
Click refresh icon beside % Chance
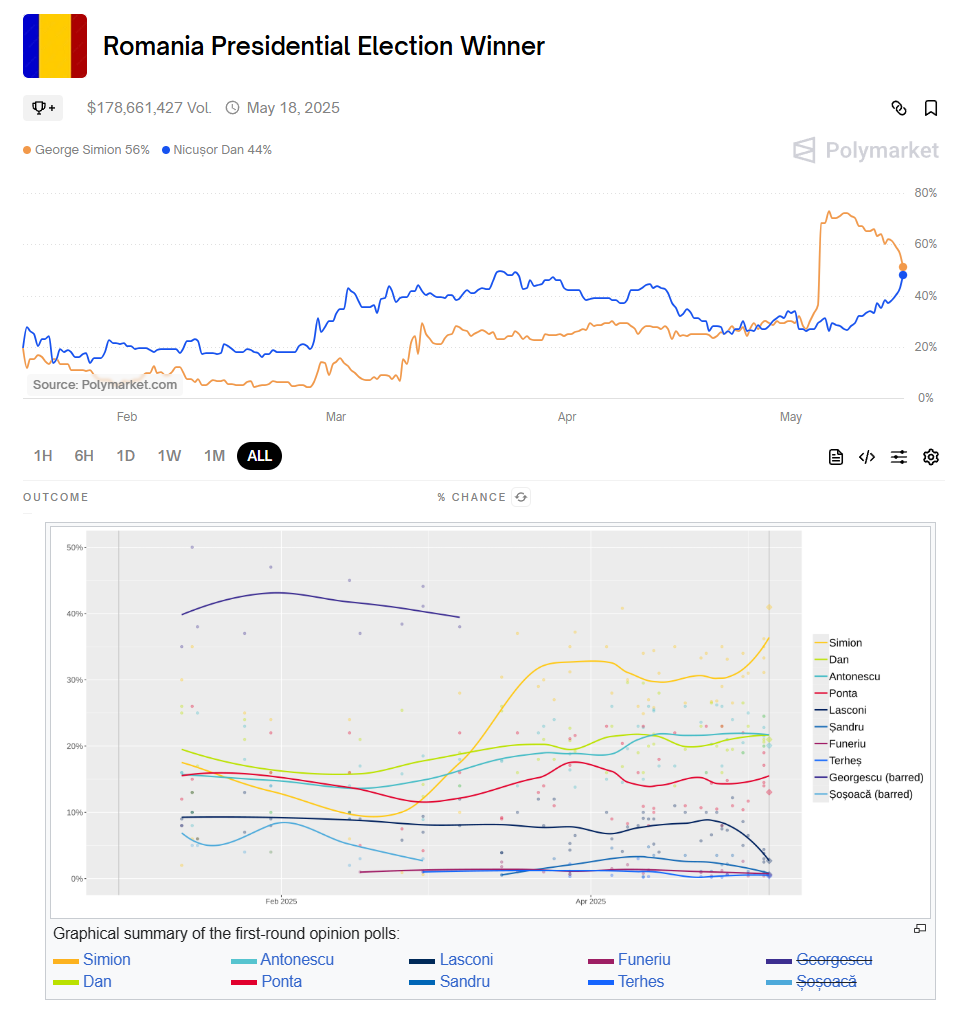(520, 497)
